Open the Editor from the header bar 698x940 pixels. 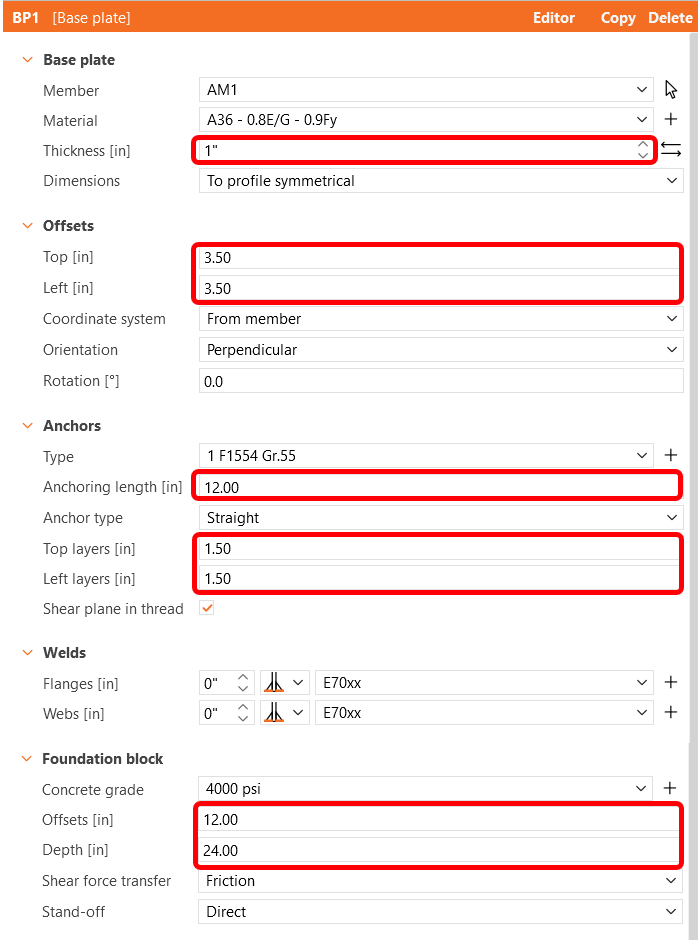click(554, 17)
